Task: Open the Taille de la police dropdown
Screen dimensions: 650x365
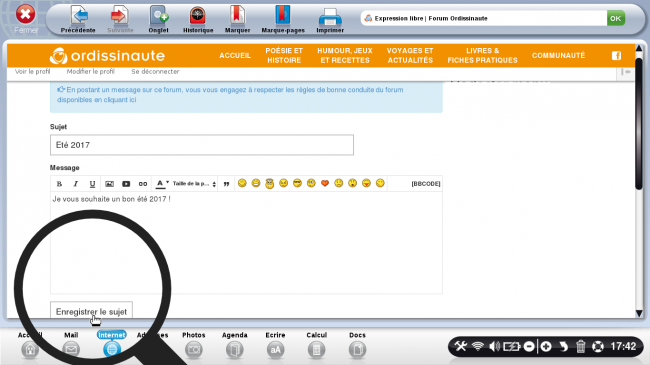Action: 194,184
